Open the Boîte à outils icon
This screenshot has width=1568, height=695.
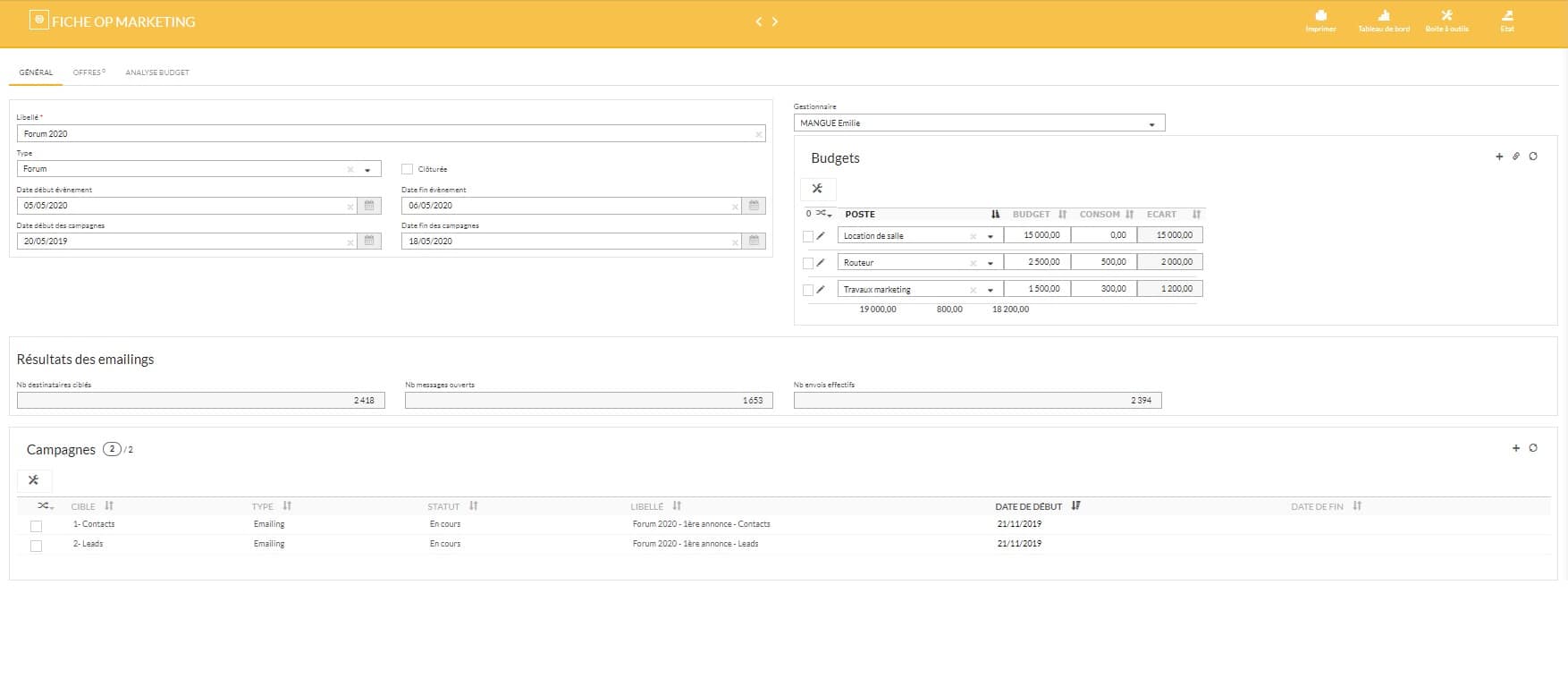point(1446,16)
